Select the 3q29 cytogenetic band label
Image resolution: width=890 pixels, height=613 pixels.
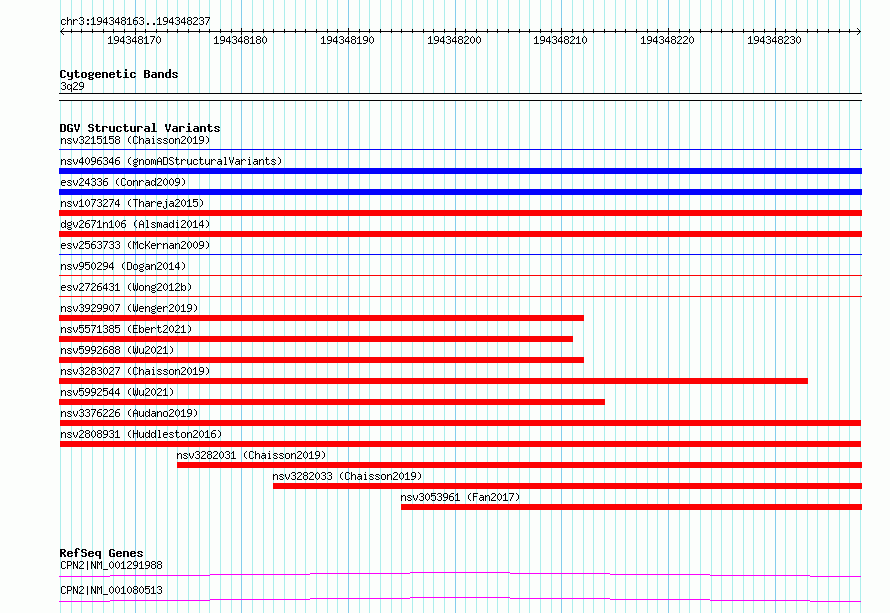(x=72, y=86)
